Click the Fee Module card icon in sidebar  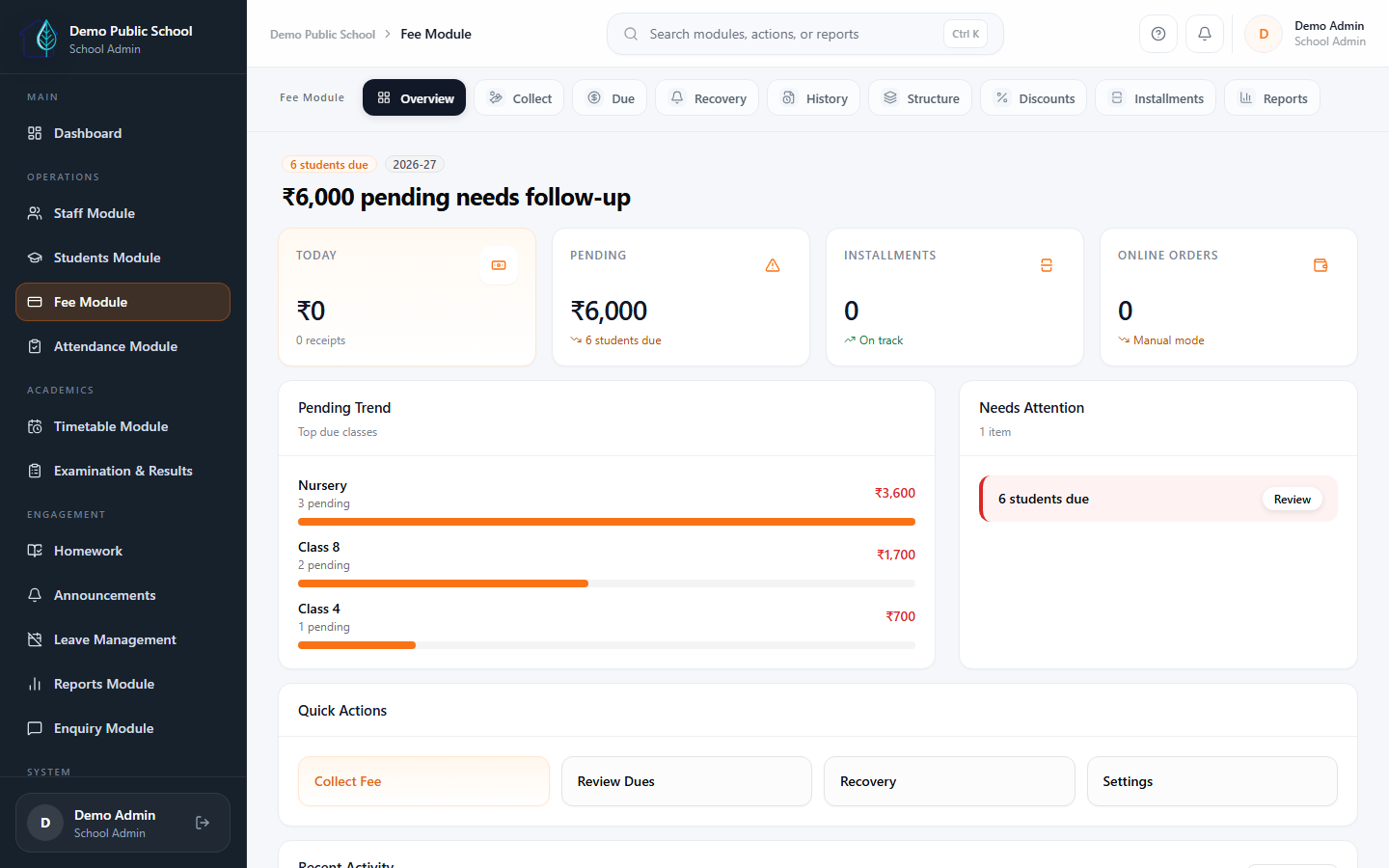[35, 302]
